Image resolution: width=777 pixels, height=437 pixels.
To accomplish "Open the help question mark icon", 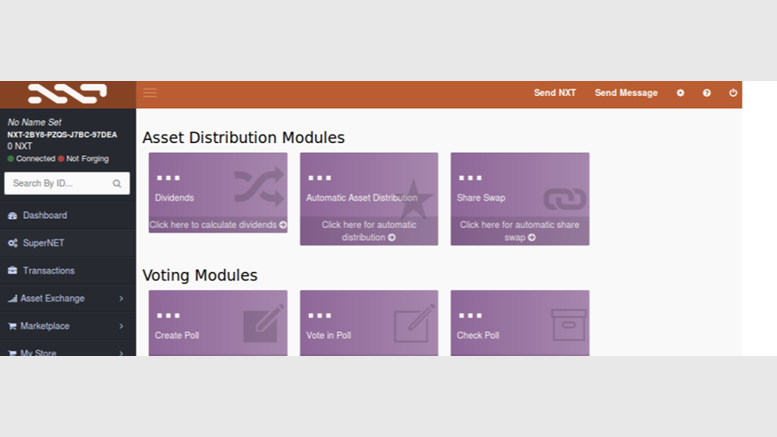I will pos(707,93).
